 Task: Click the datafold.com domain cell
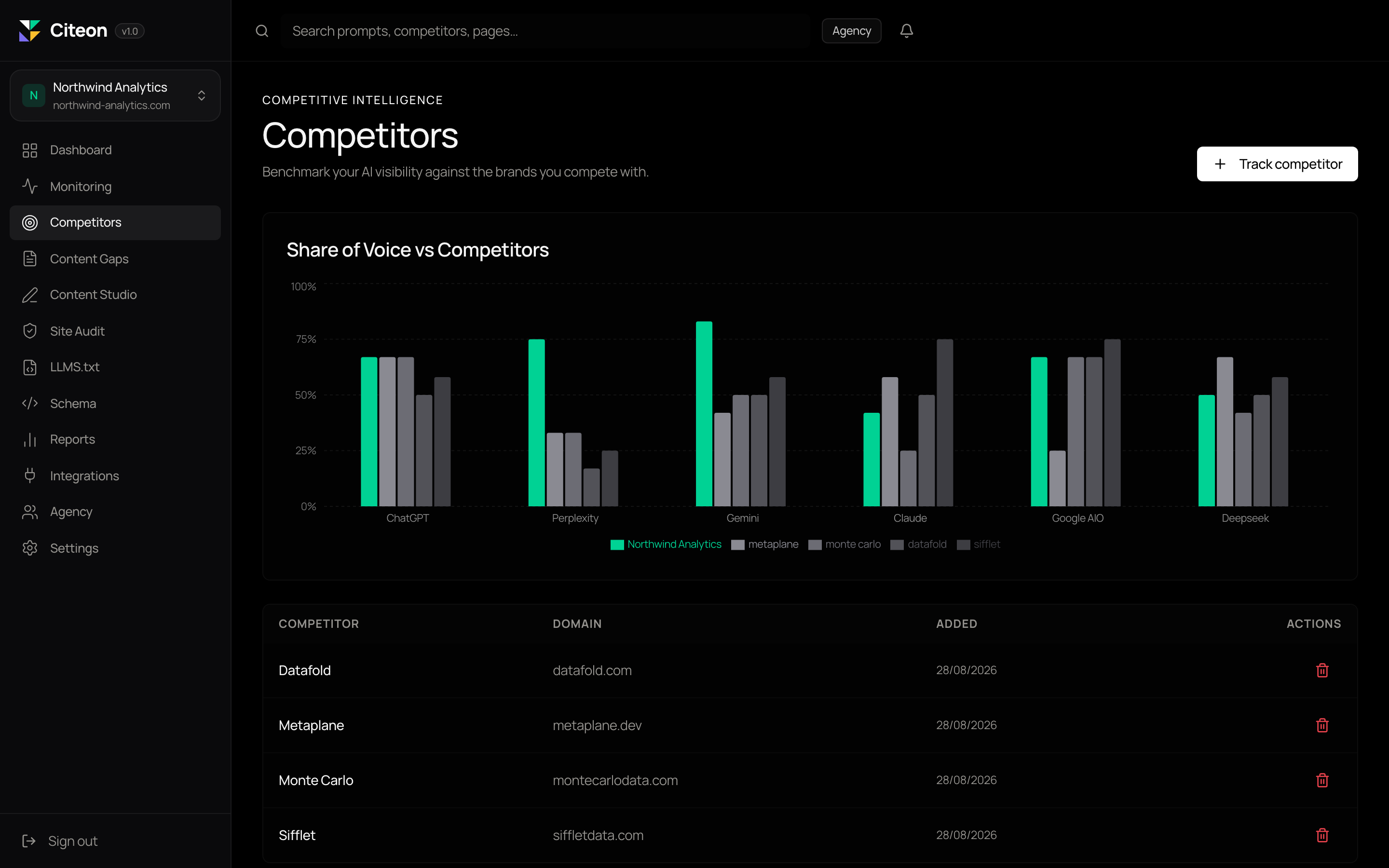592,670
